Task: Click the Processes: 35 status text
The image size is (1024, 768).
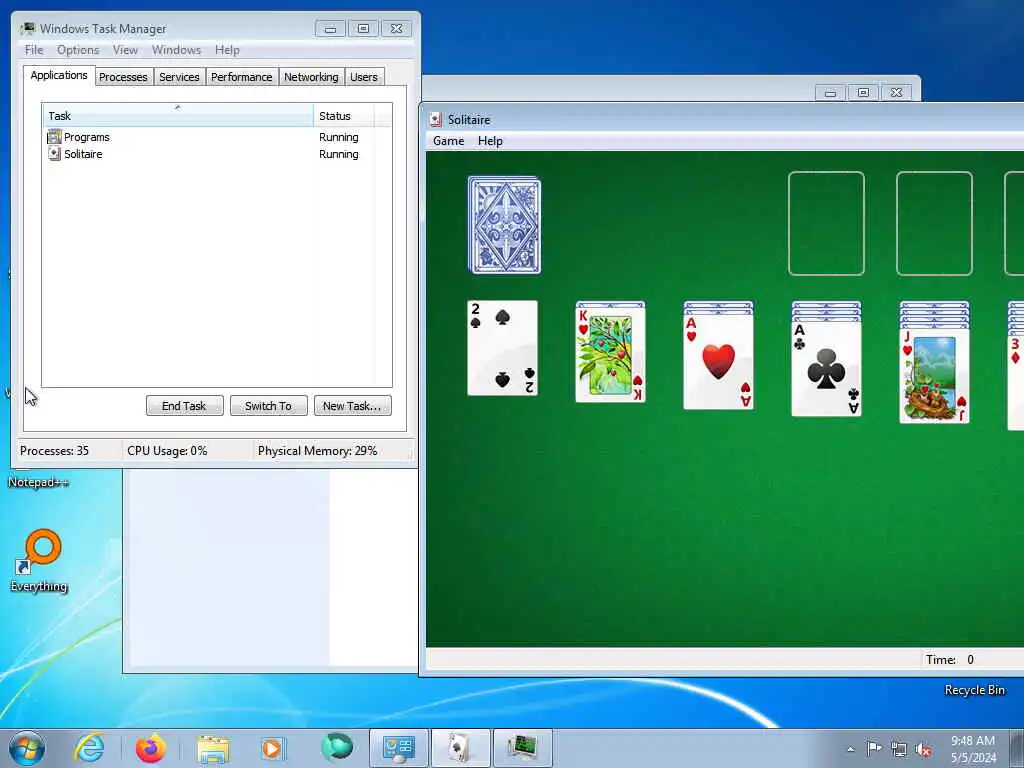Action: [x=54, y=451]
